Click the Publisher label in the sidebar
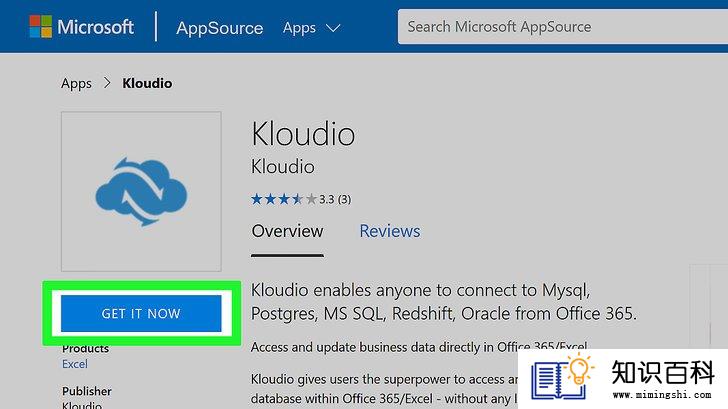The height and width of the screenshot is (409, 728). click(87, 391)
